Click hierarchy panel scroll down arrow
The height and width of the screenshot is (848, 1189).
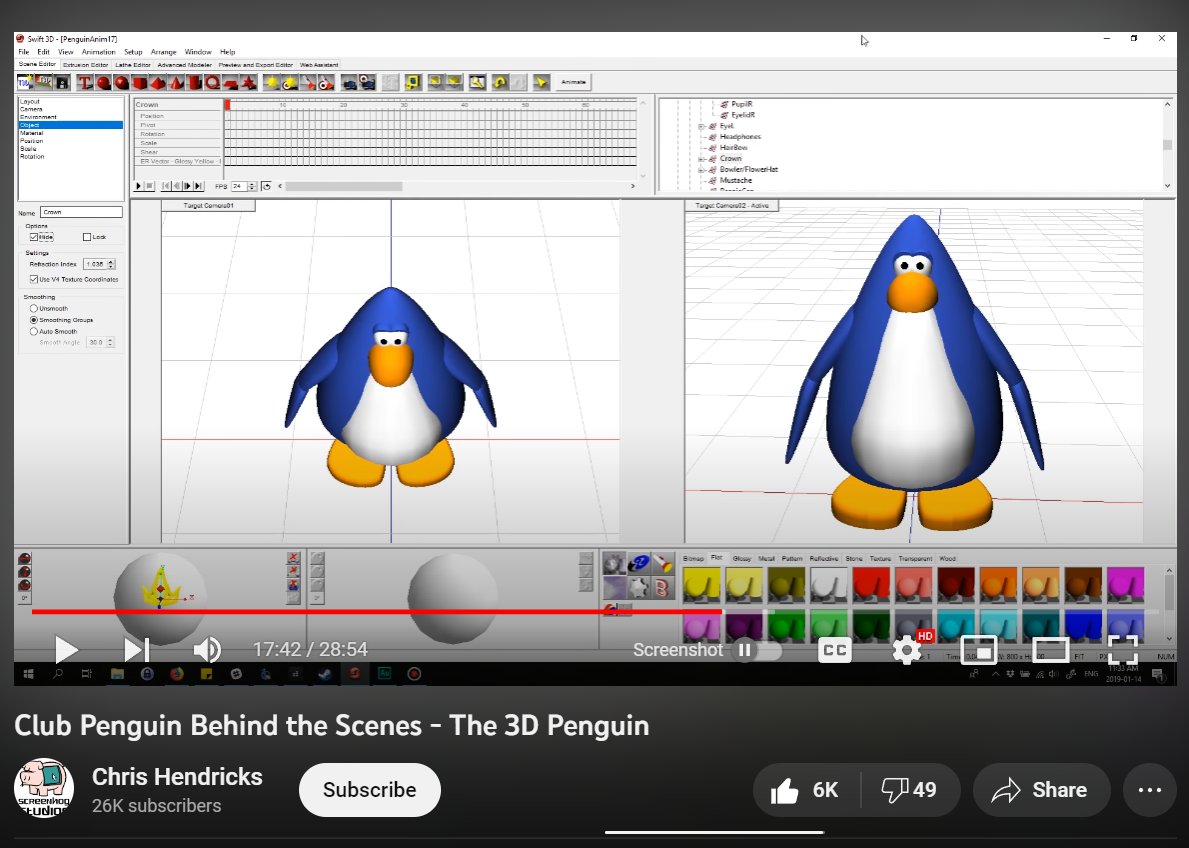tap(1168, 185)
